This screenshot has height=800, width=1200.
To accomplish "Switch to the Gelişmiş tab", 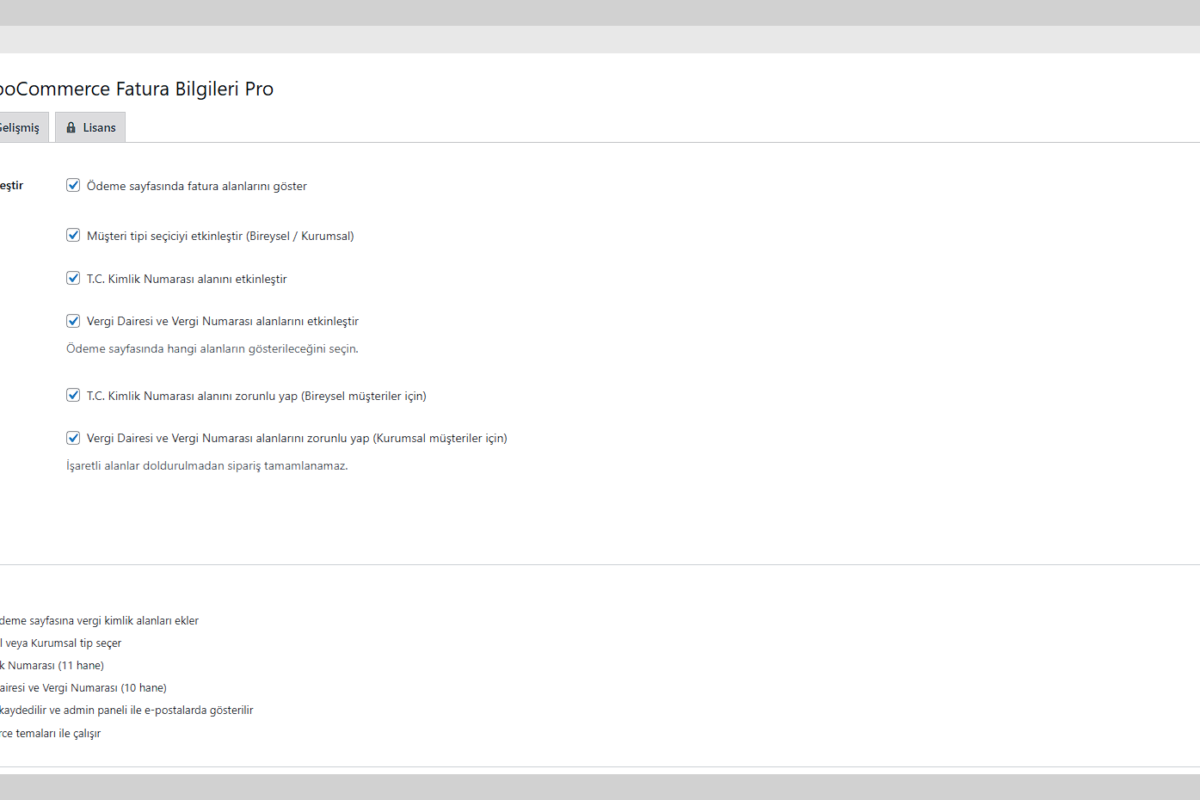I will coord(20,128).
